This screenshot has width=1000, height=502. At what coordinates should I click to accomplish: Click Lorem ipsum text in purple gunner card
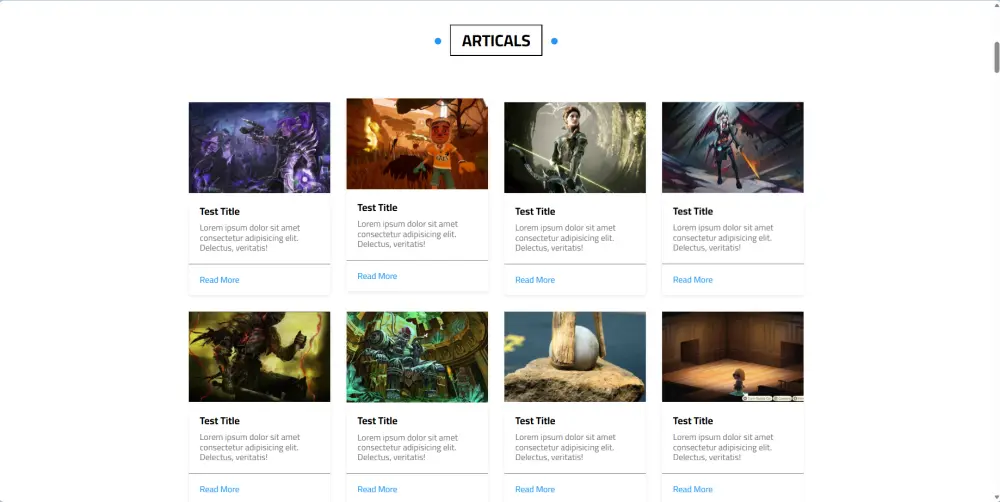click(250, 238)
